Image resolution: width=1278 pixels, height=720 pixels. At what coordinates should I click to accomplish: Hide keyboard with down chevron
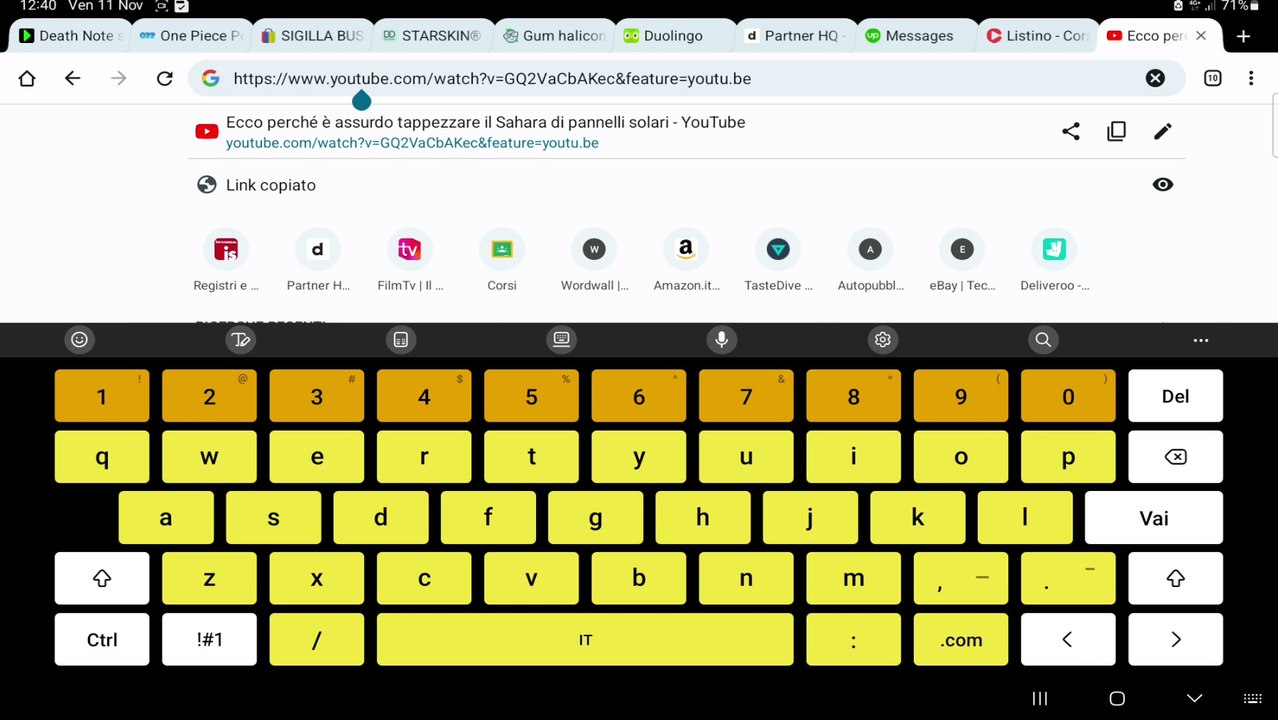coord(1194,698)
